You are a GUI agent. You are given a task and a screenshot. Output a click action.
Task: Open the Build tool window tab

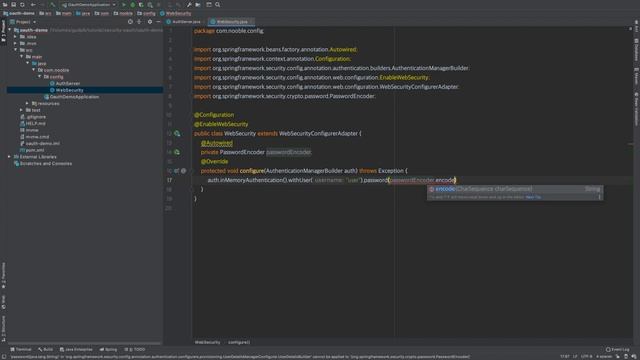[45, 349]
